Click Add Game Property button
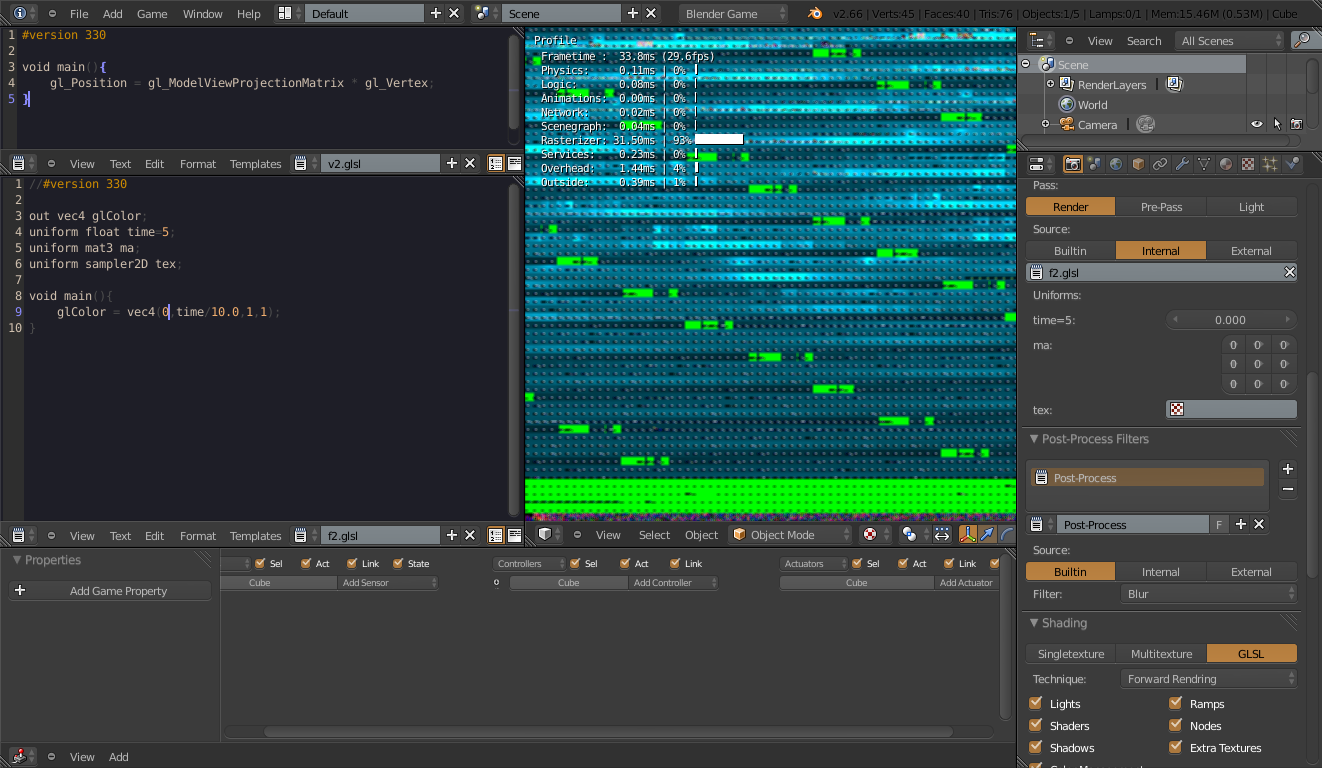This screenshot has height=768, width=1322. 110,591
